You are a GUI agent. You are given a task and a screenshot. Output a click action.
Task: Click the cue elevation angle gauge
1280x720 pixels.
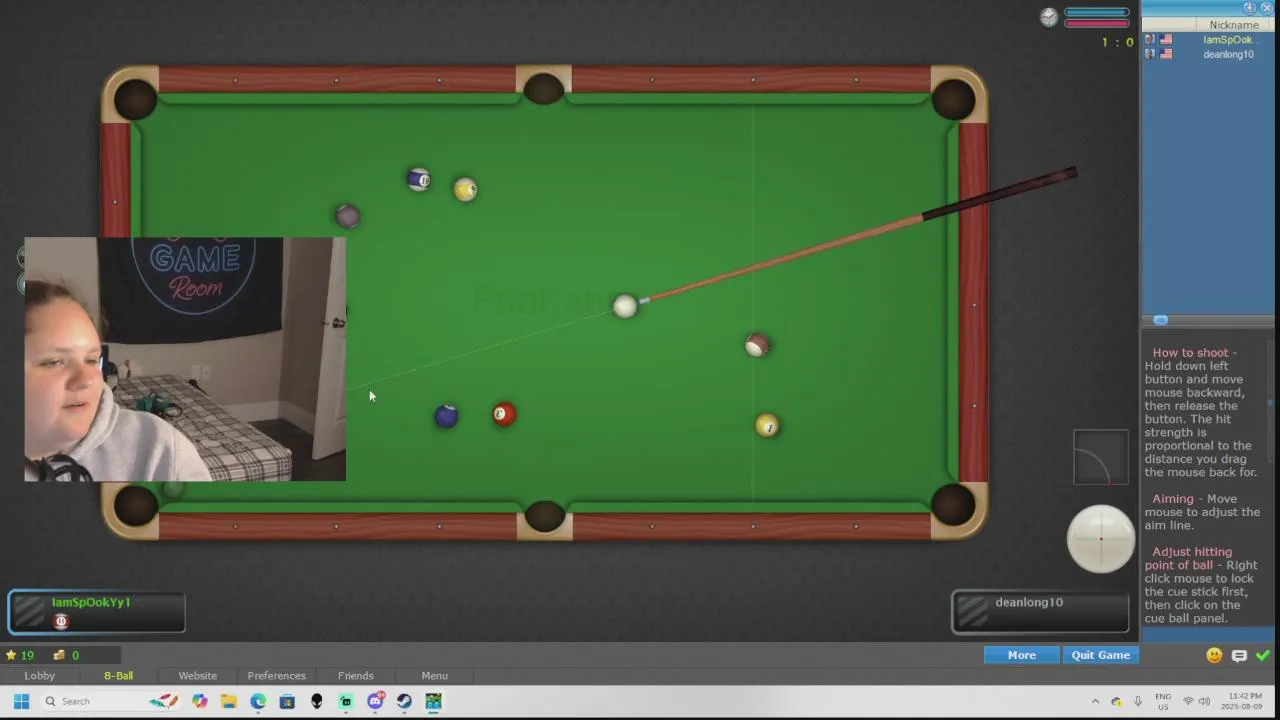pos(1101,457)
